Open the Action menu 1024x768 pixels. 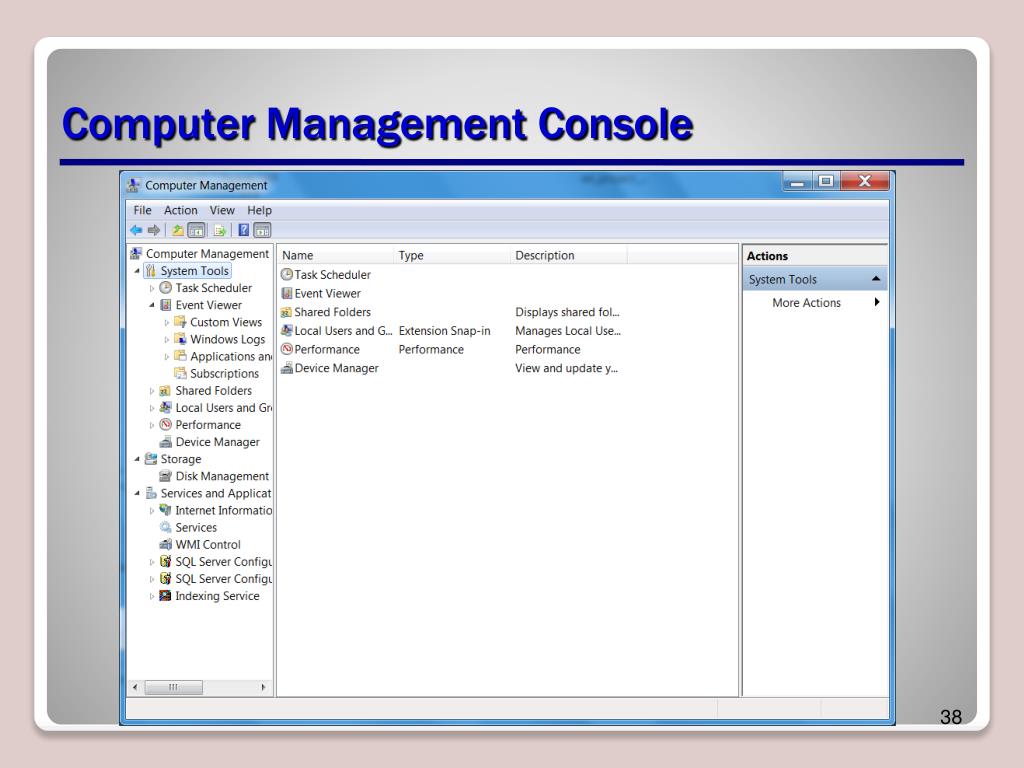coord(180,210)
